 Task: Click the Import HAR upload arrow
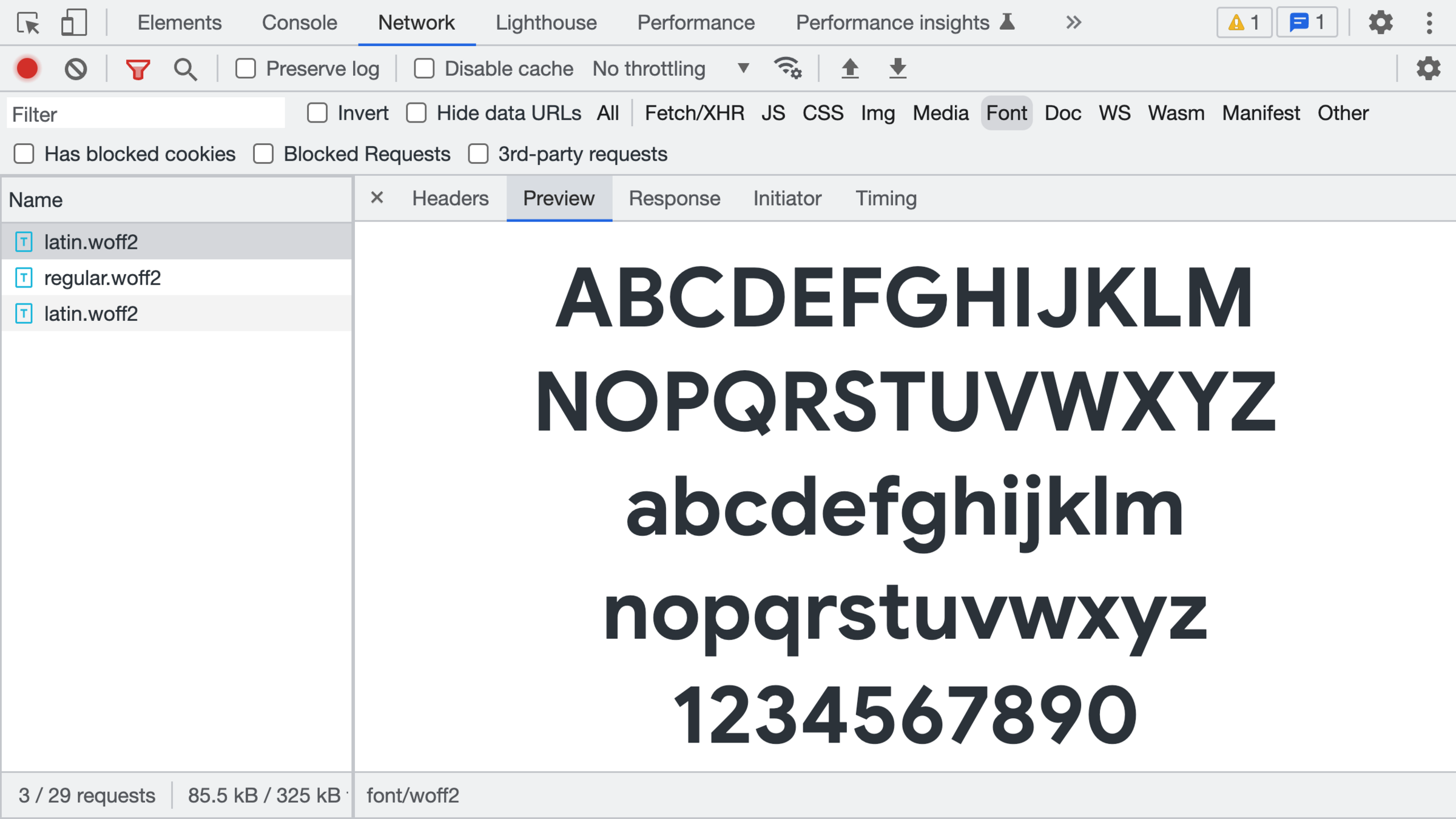tap(850, 69)
